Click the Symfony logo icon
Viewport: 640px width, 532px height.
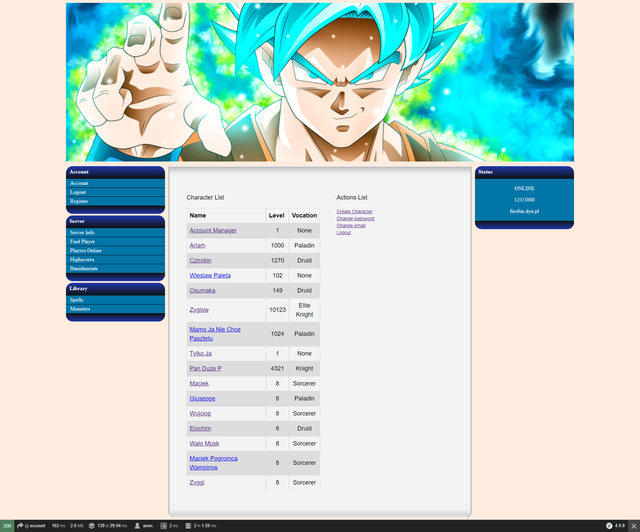pos(609,526)
